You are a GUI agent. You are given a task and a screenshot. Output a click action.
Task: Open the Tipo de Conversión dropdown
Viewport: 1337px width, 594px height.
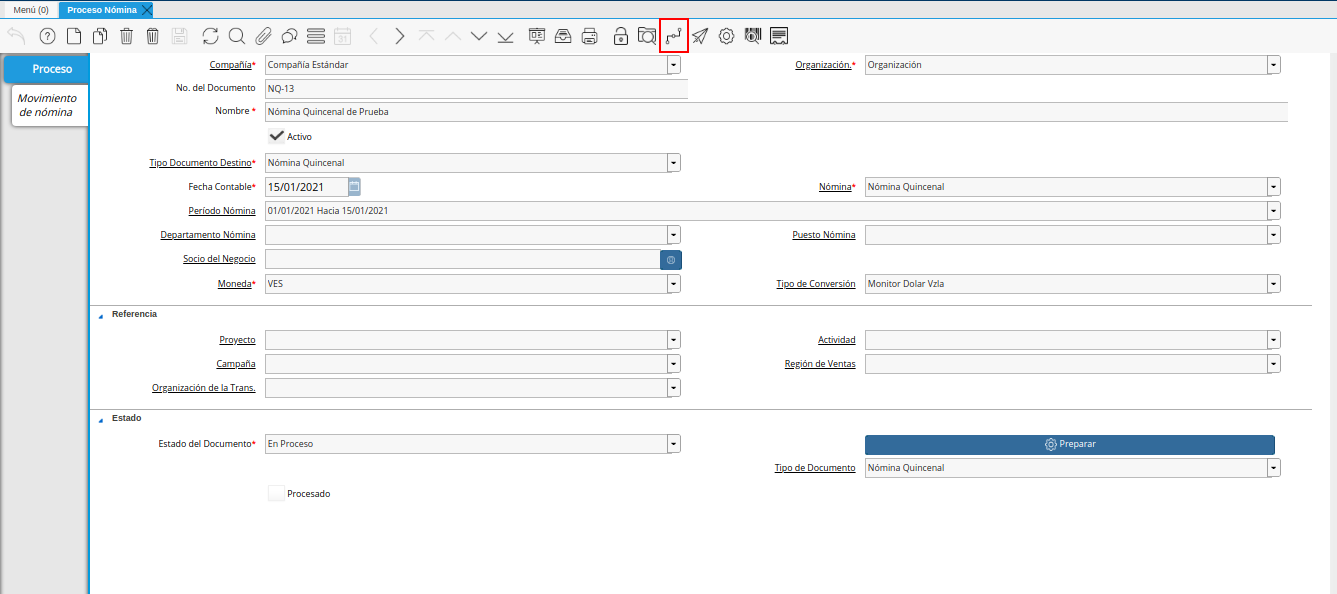(1273, 284)
